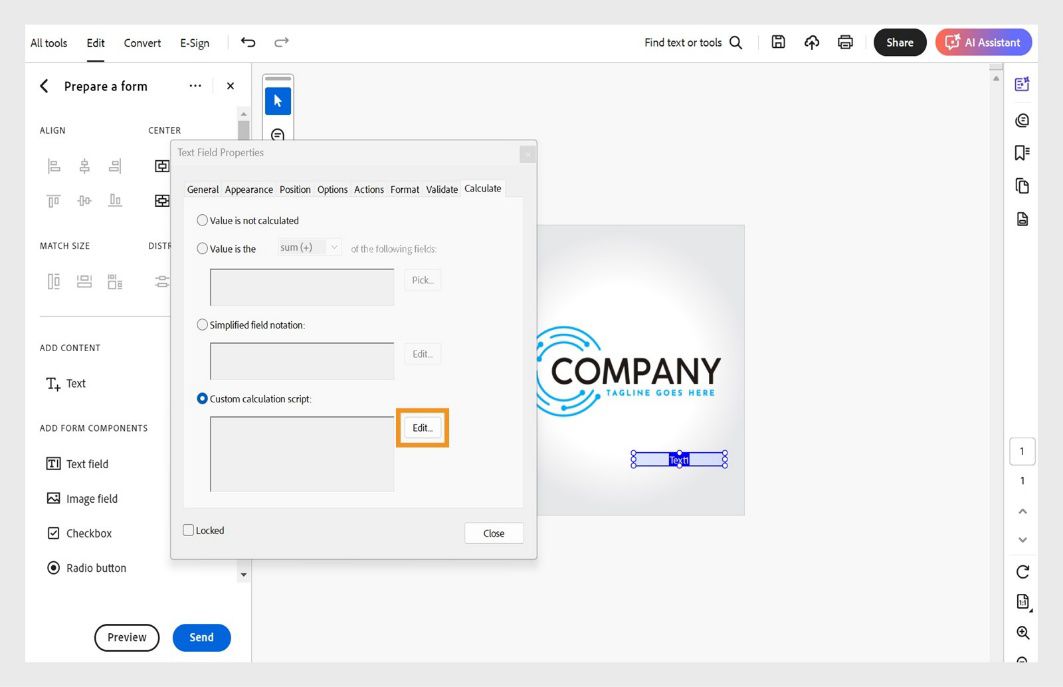Switch to the Format tab
Screen dimensions: 1063x687
tap(404, 188)
